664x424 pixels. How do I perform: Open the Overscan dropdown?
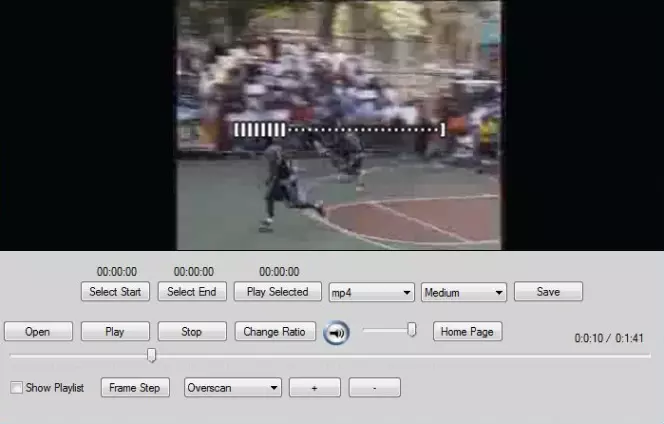tap(233, 388)
